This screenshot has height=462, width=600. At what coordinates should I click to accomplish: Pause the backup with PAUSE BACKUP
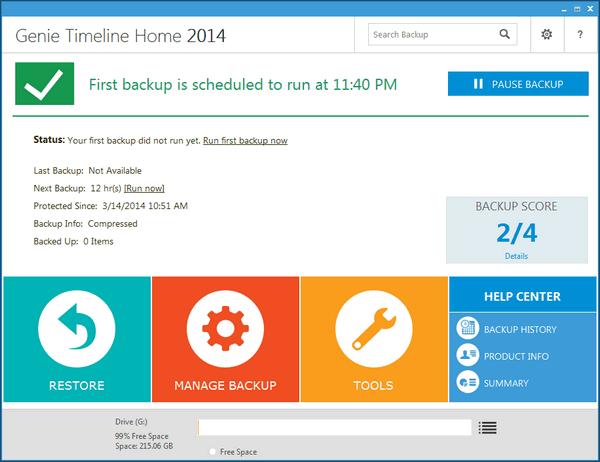[518, 84]
